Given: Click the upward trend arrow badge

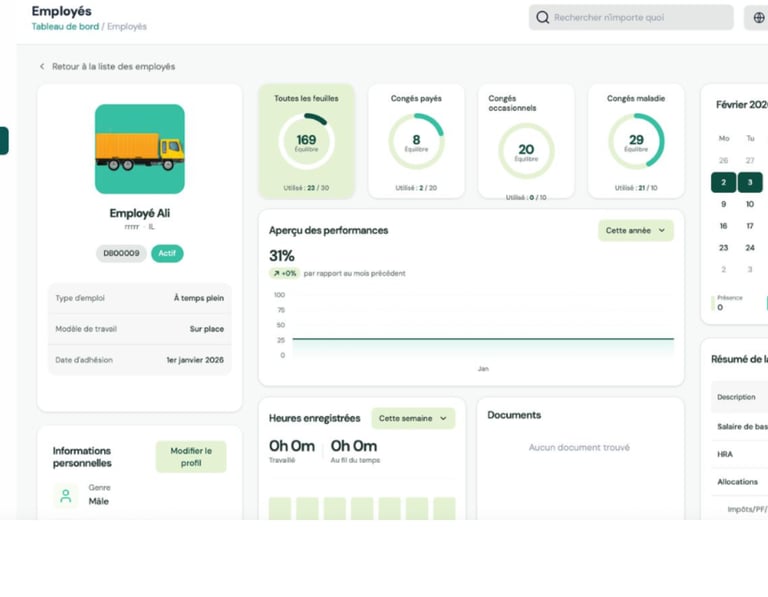Looking at the screenshot, I should tap(285, 273).
